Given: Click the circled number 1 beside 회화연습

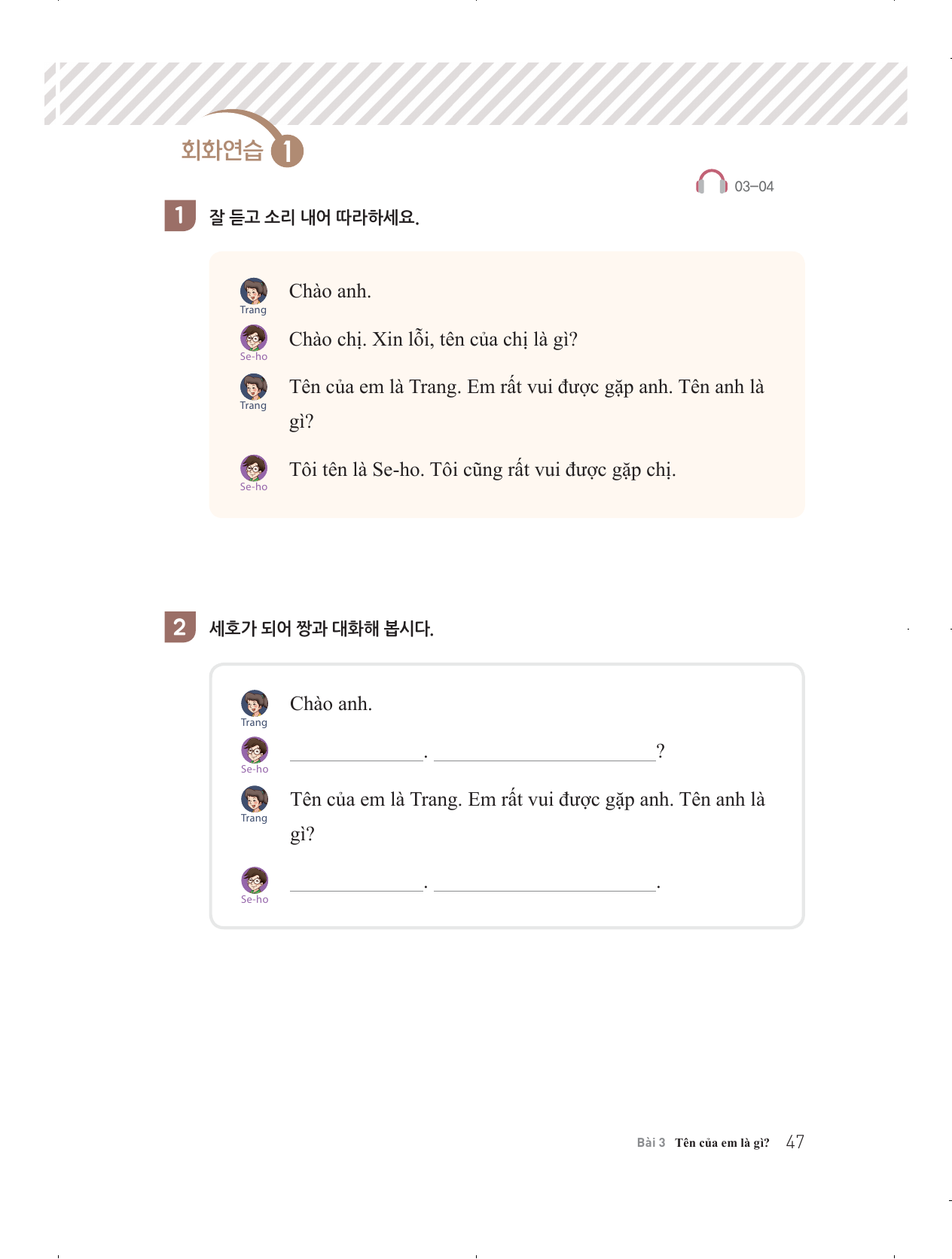Looking at the screenshot, I should click(x=287, y=151).
